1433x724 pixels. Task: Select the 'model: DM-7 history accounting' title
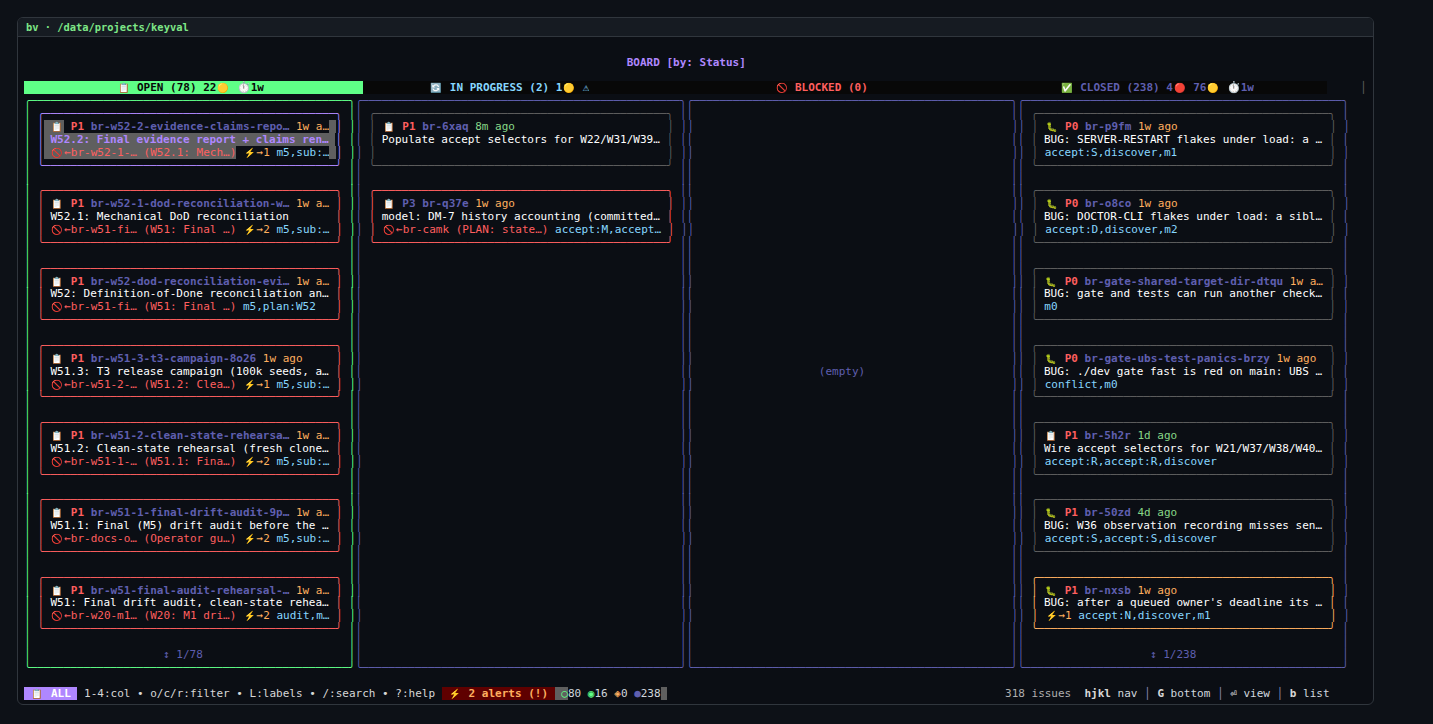click(x=521, y=217)
